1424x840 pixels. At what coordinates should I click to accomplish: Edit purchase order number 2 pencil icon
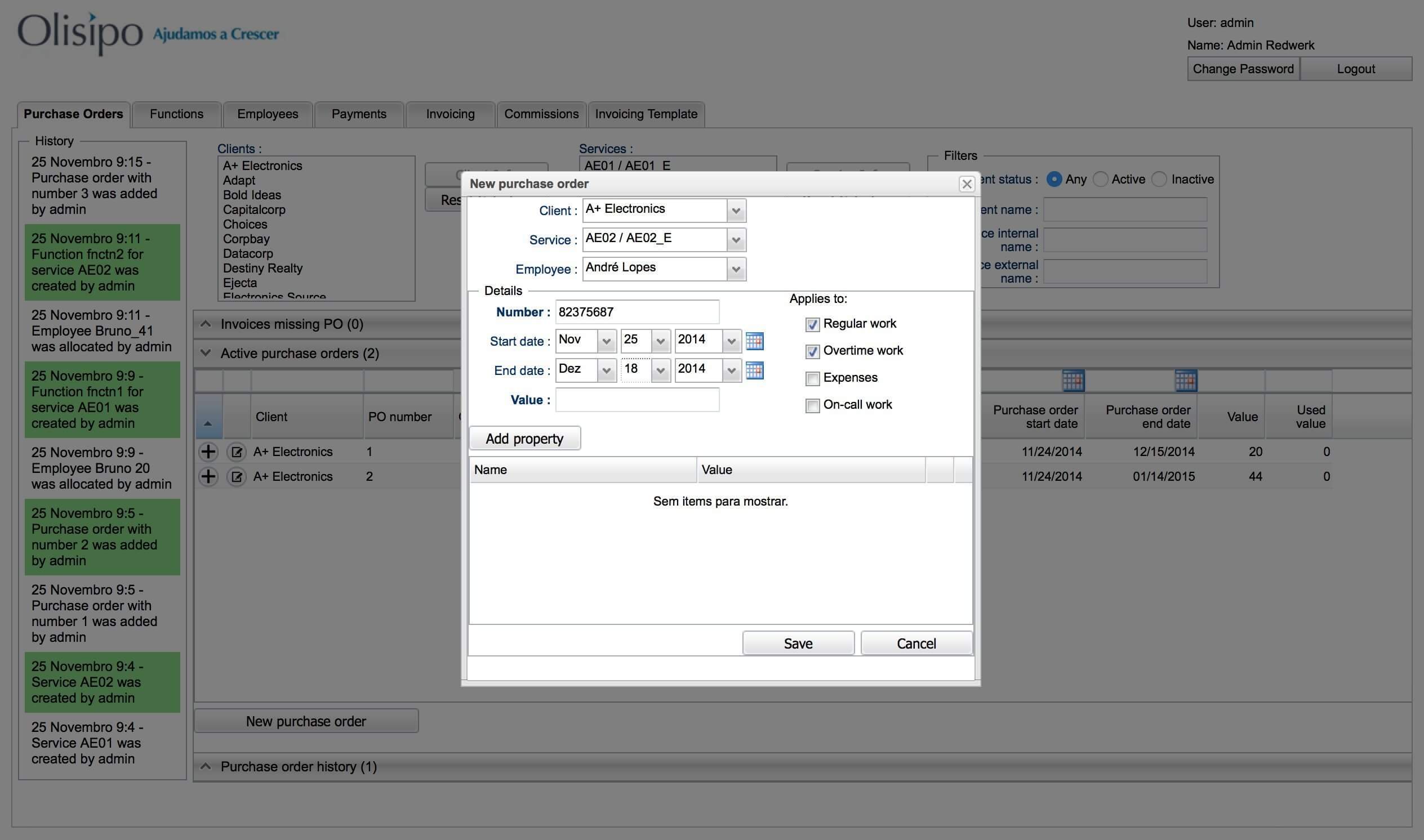tap(236, 477)
